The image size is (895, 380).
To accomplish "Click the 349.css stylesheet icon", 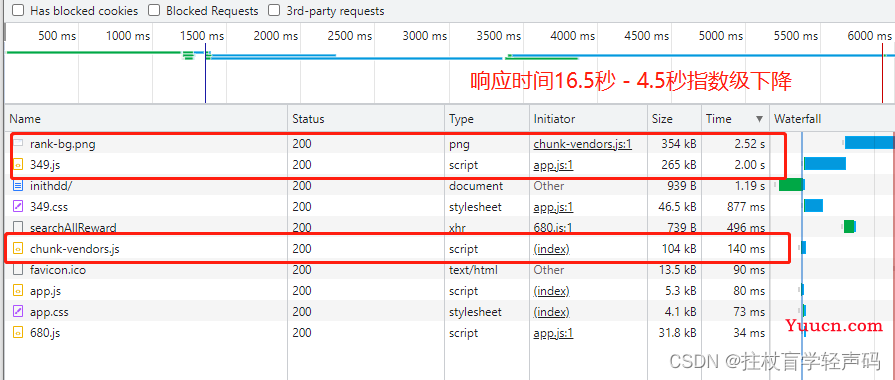I will [18, 207].
